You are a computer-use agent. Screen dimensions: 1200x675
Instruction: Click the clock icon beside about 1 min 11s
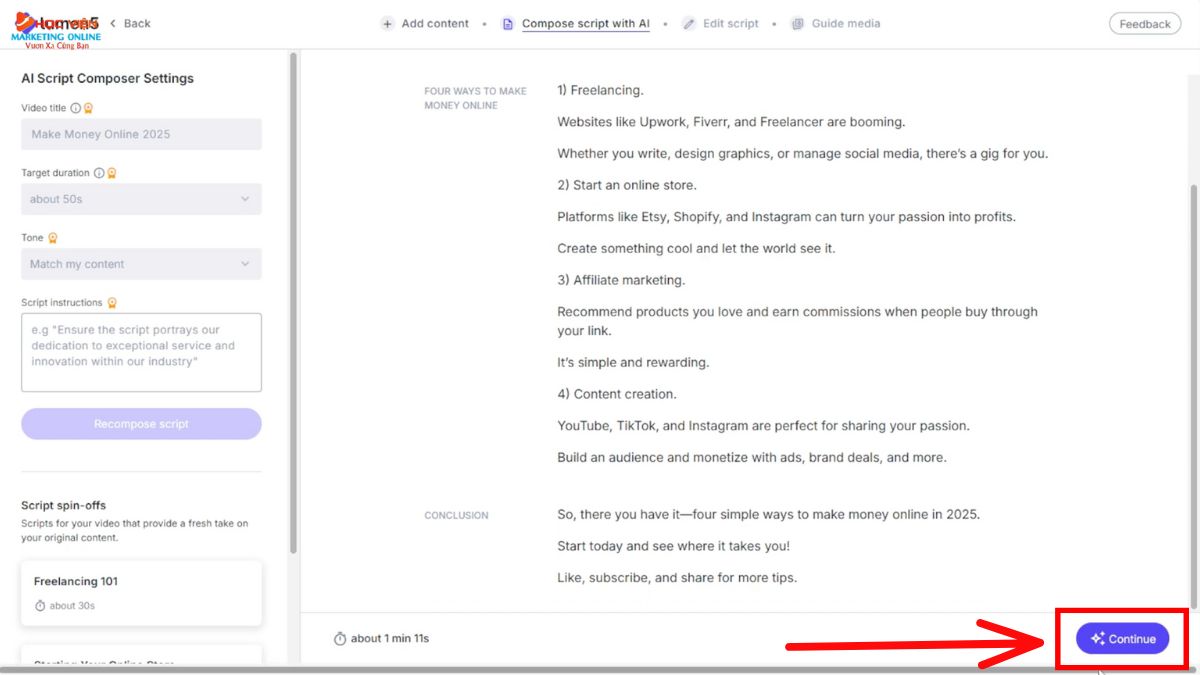pyautogui.click(x=340, y=639)
